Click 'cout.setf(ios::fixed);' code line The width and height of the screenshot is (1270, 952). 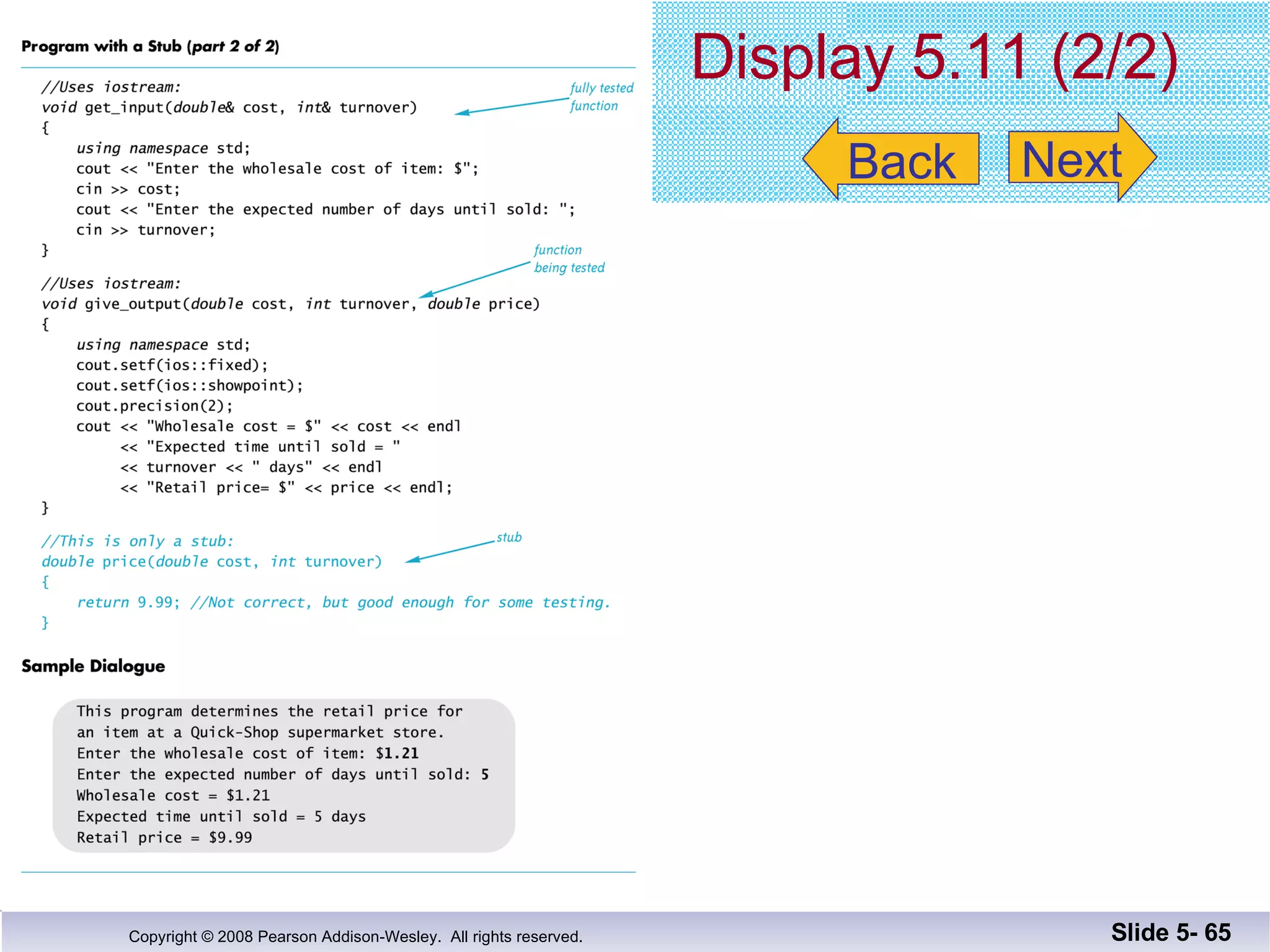[x=172, y=365]
